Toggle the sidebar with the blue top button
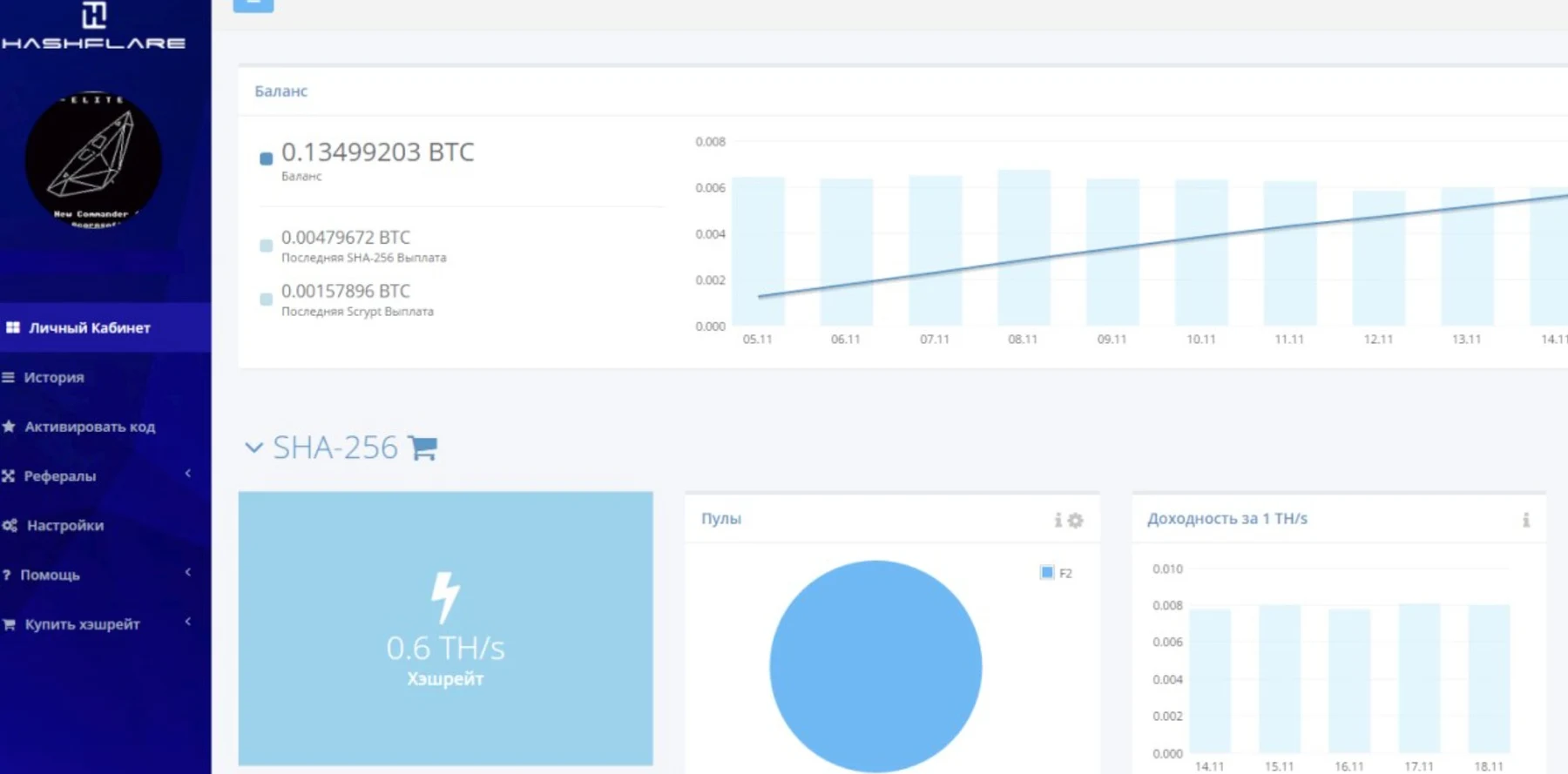1568x774 pixels. coord(253,5)
